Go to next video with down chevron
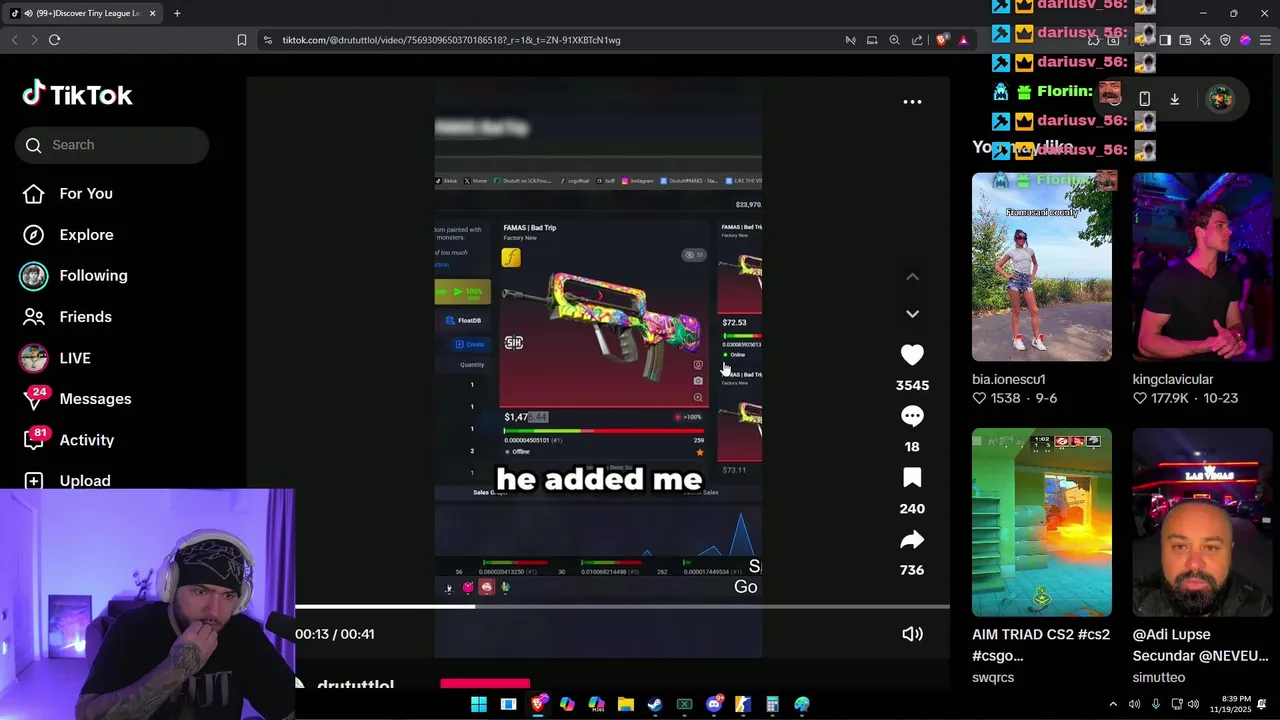The width and height of the screenshot is (1280, 720). (912, 314)
